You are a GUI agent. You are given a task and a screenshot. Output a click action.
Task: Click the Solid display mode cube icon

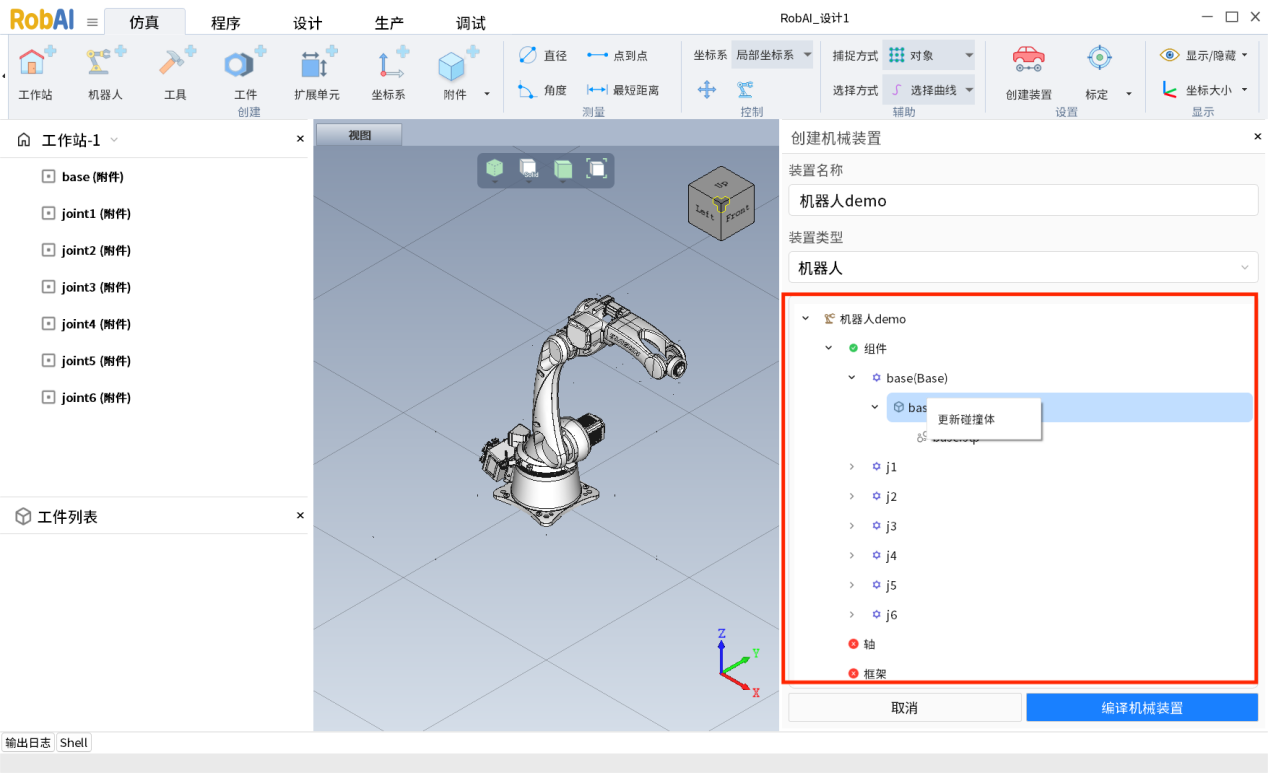[x=528, y=169]
